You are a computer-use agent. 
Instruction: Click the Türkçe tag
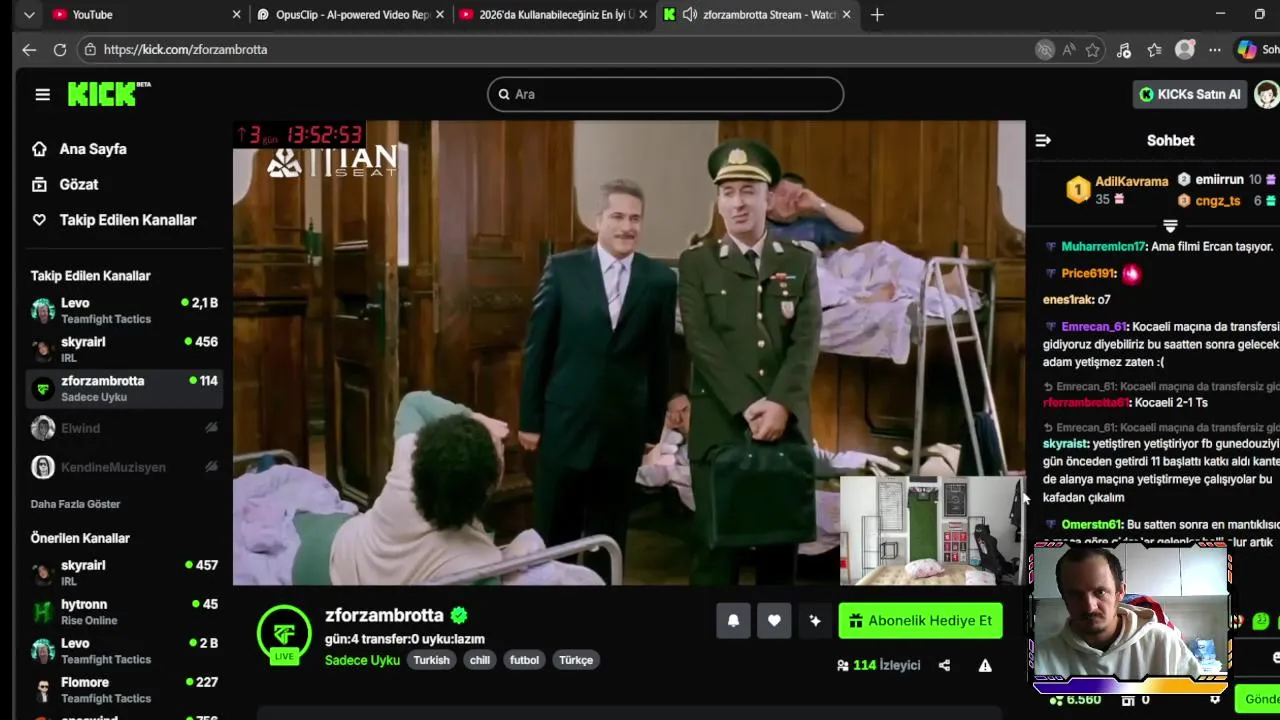pos(576,660)
